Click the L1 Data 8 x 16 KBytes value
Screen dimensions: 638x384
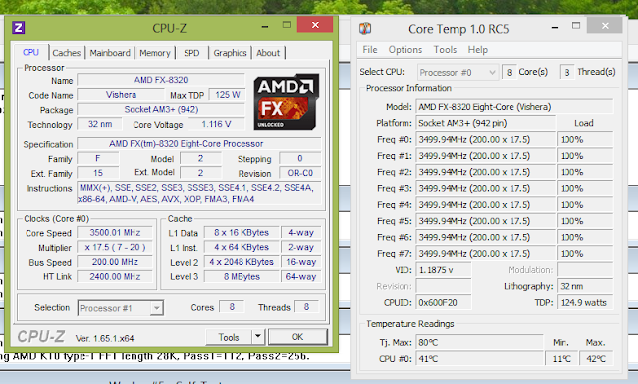(242, 233)
